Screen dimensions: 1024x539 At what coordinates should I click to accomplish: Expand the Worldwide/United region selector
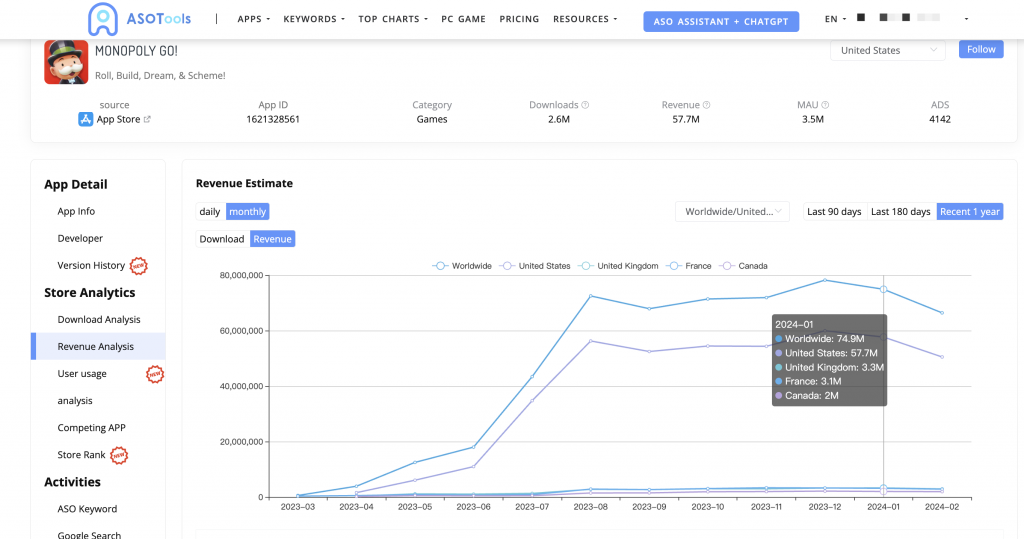pyautogui.click(x=732, y=212)
